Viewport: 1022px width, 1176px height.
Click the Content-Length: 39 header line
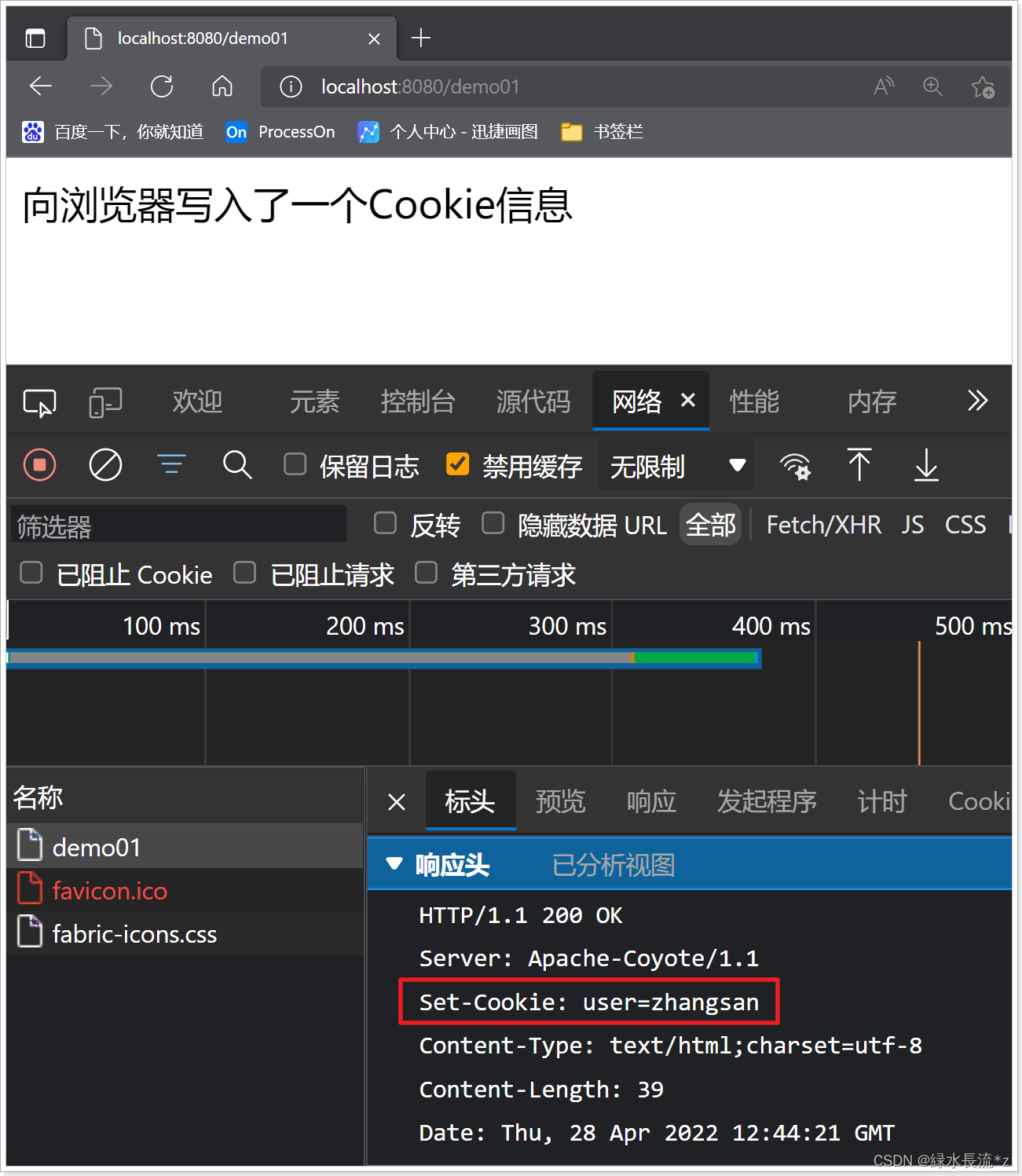click(x=541, y=1089)
